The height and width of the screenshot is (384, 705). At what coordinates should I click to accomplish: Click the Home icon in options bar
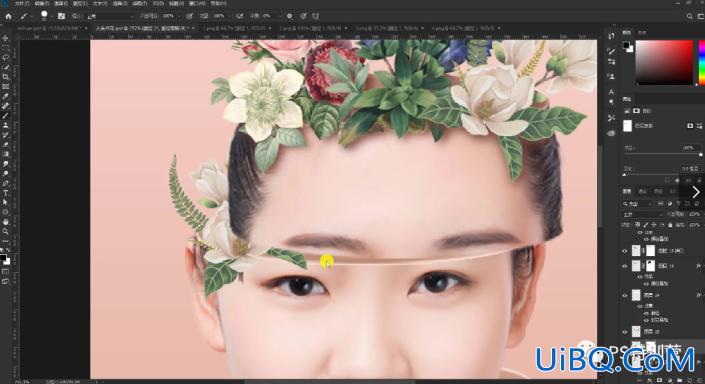click(8, 16)
